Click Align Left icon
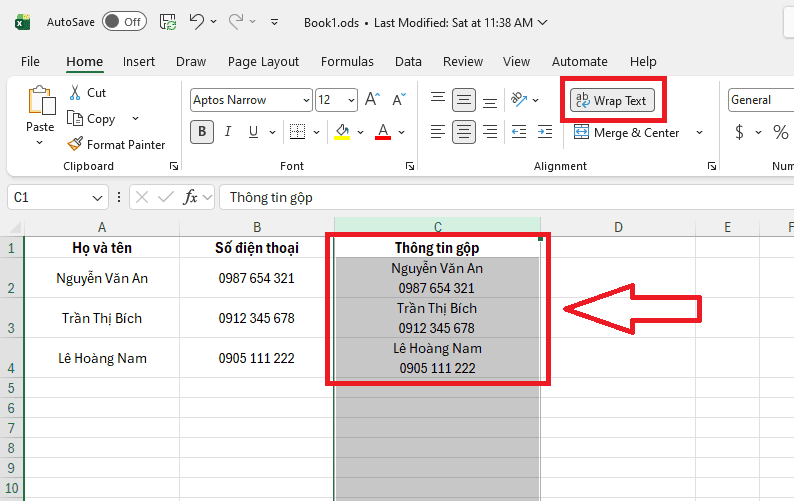 coord(438,132)
